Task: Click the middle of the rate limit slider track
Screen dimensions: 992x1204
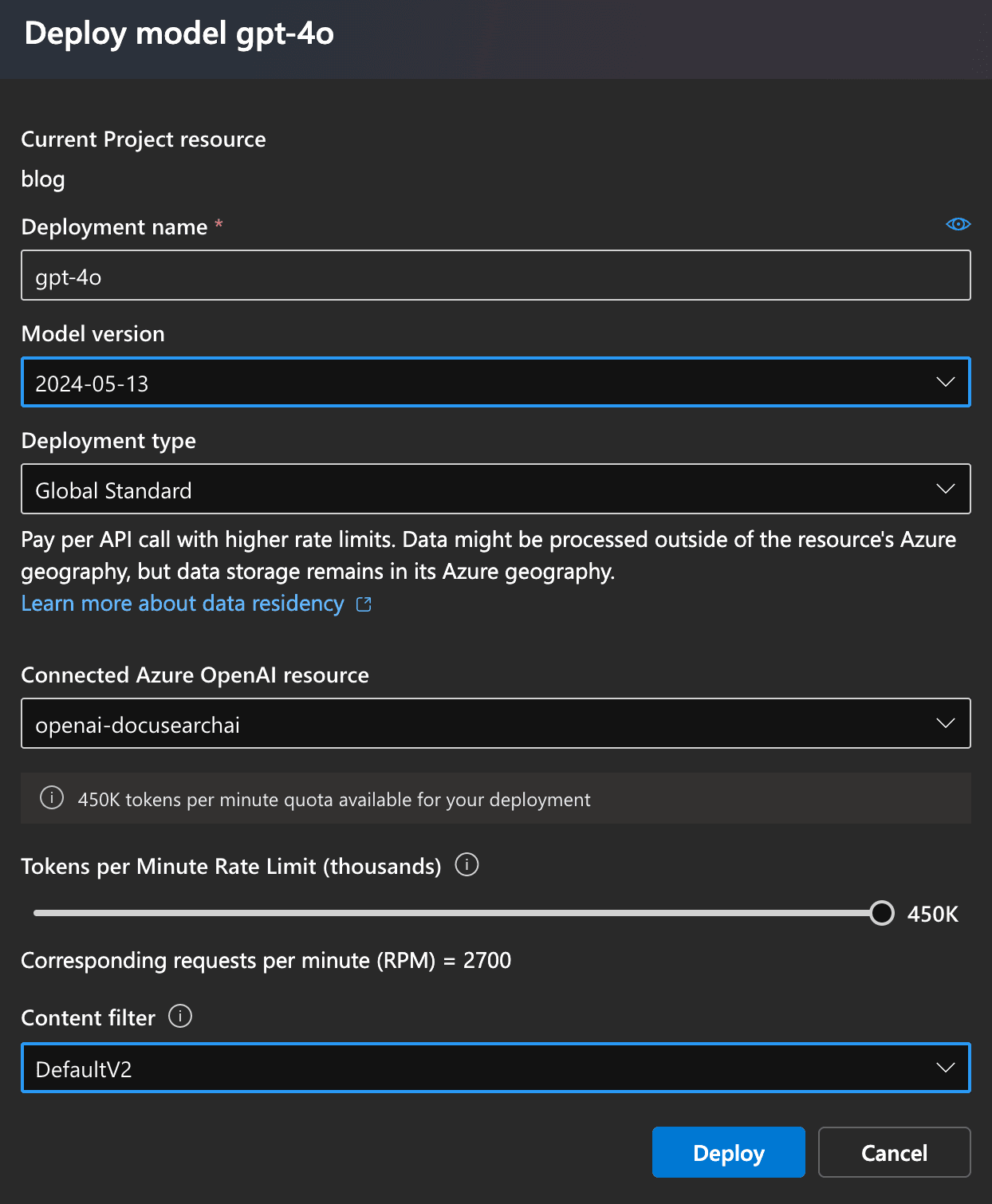Action: pyautogui.click(x=458, y=913)
